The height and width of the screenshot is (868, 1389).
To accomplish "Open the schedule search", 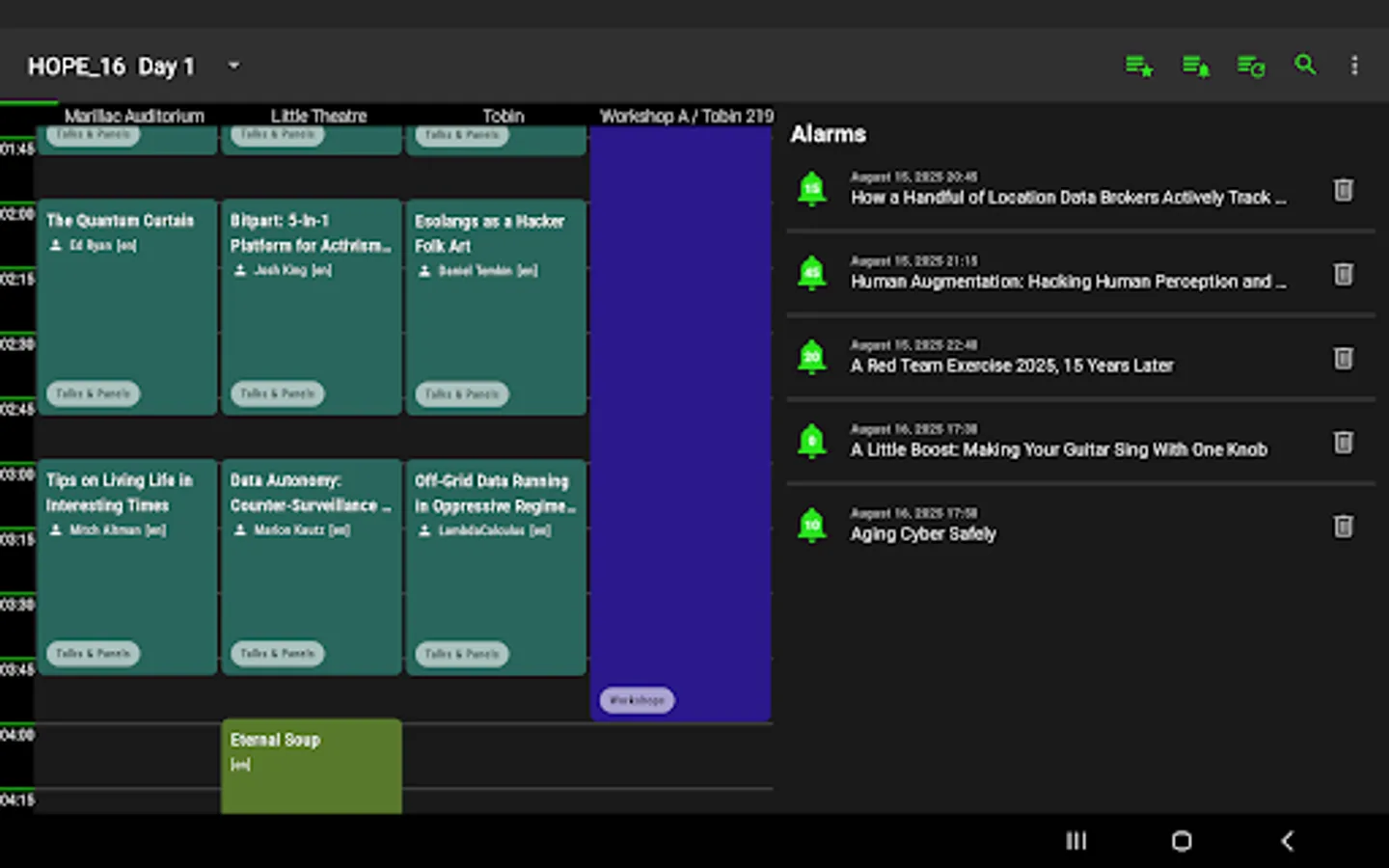I will (x=1305, y=66).
